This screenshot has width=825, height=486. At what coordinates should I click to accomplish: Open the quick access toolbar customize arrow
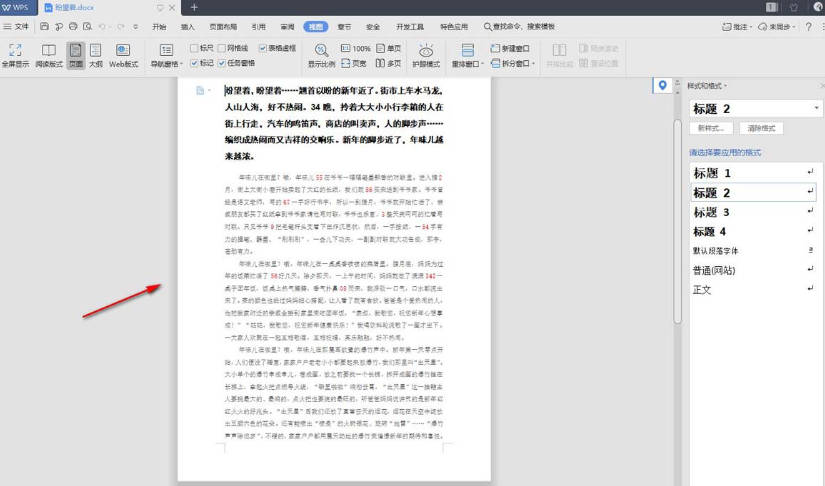point(136,26)
